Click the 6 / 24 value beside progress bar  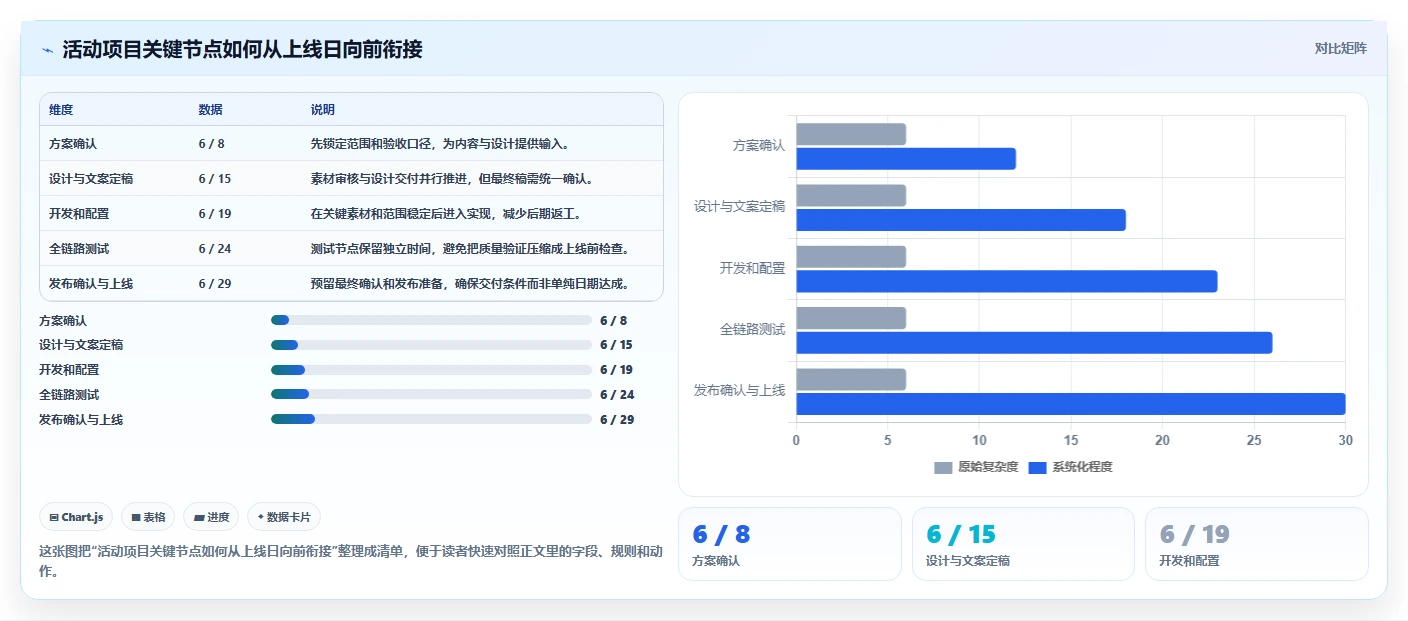617,395
